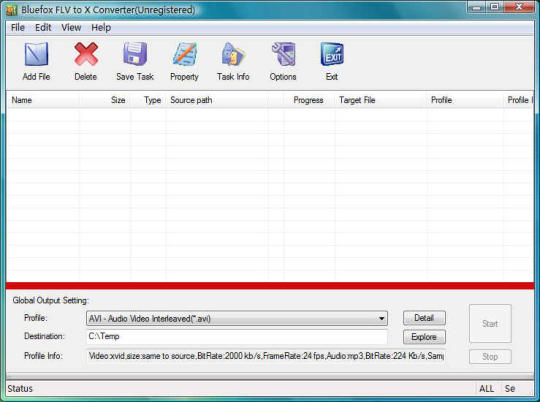Screen dimensions: 540x402
Task: Click the Explore button
Action: 424,337
